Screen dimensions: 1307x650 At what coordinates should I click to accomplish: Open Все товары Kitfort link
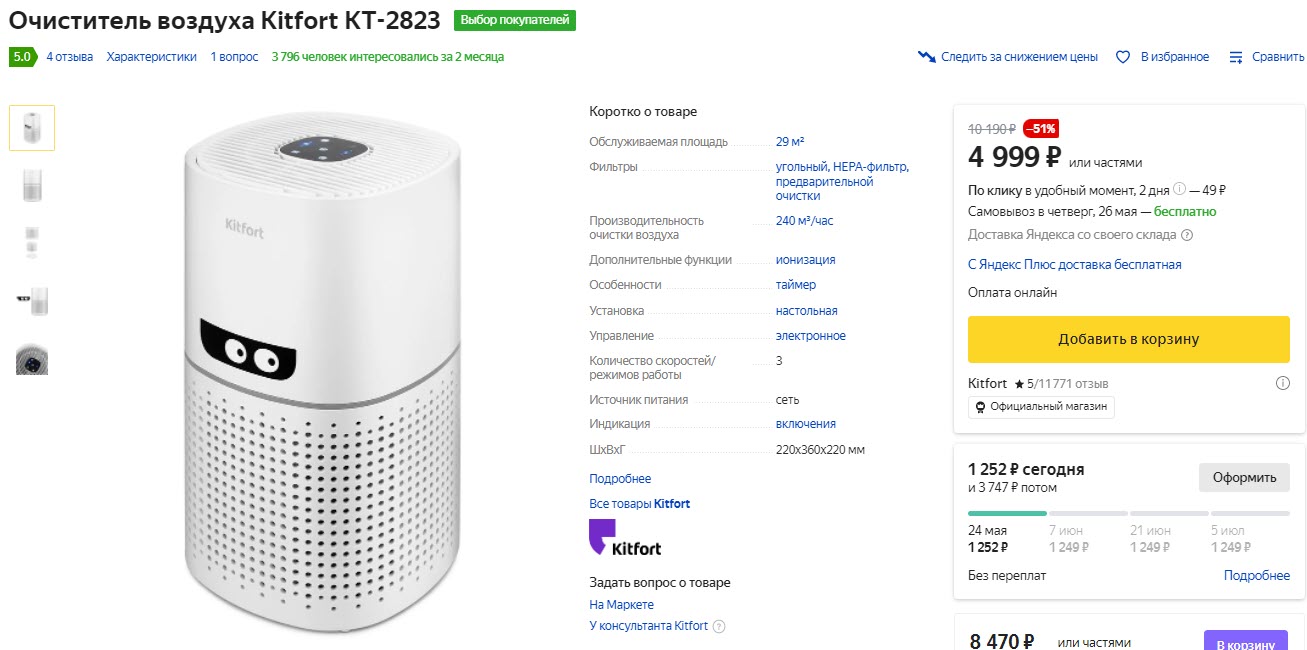640,503
